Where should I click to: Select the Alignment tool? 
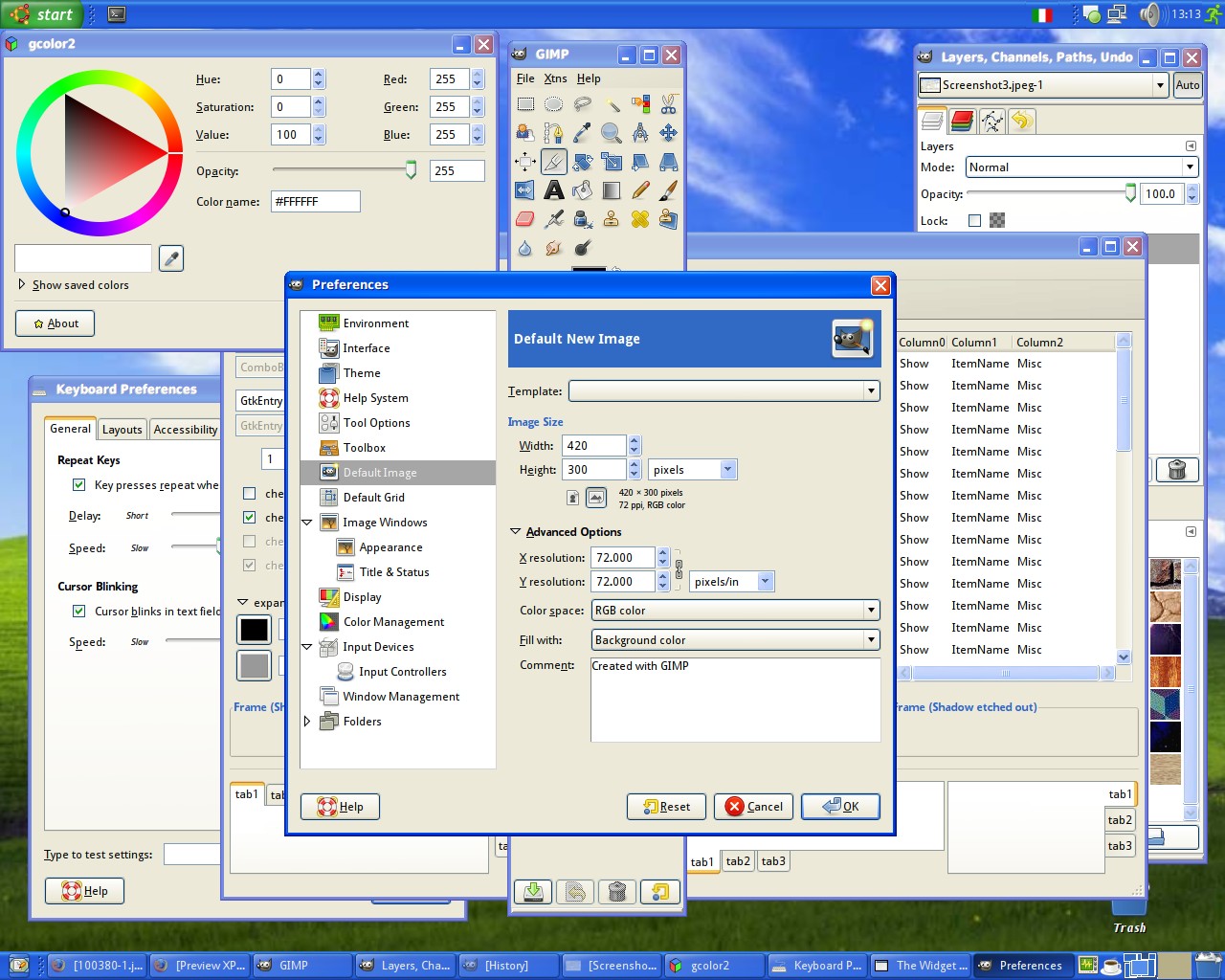pos(525,162)
